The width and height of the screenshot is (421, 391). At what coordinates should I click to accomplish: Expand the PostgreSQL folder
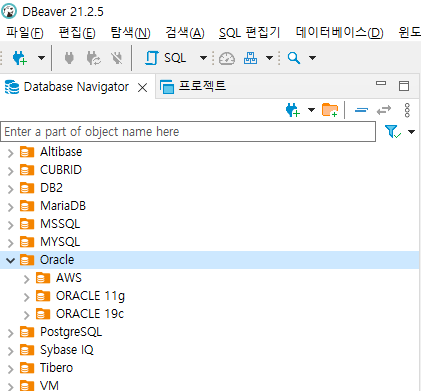pyautogui.click(x=10, y=333)
